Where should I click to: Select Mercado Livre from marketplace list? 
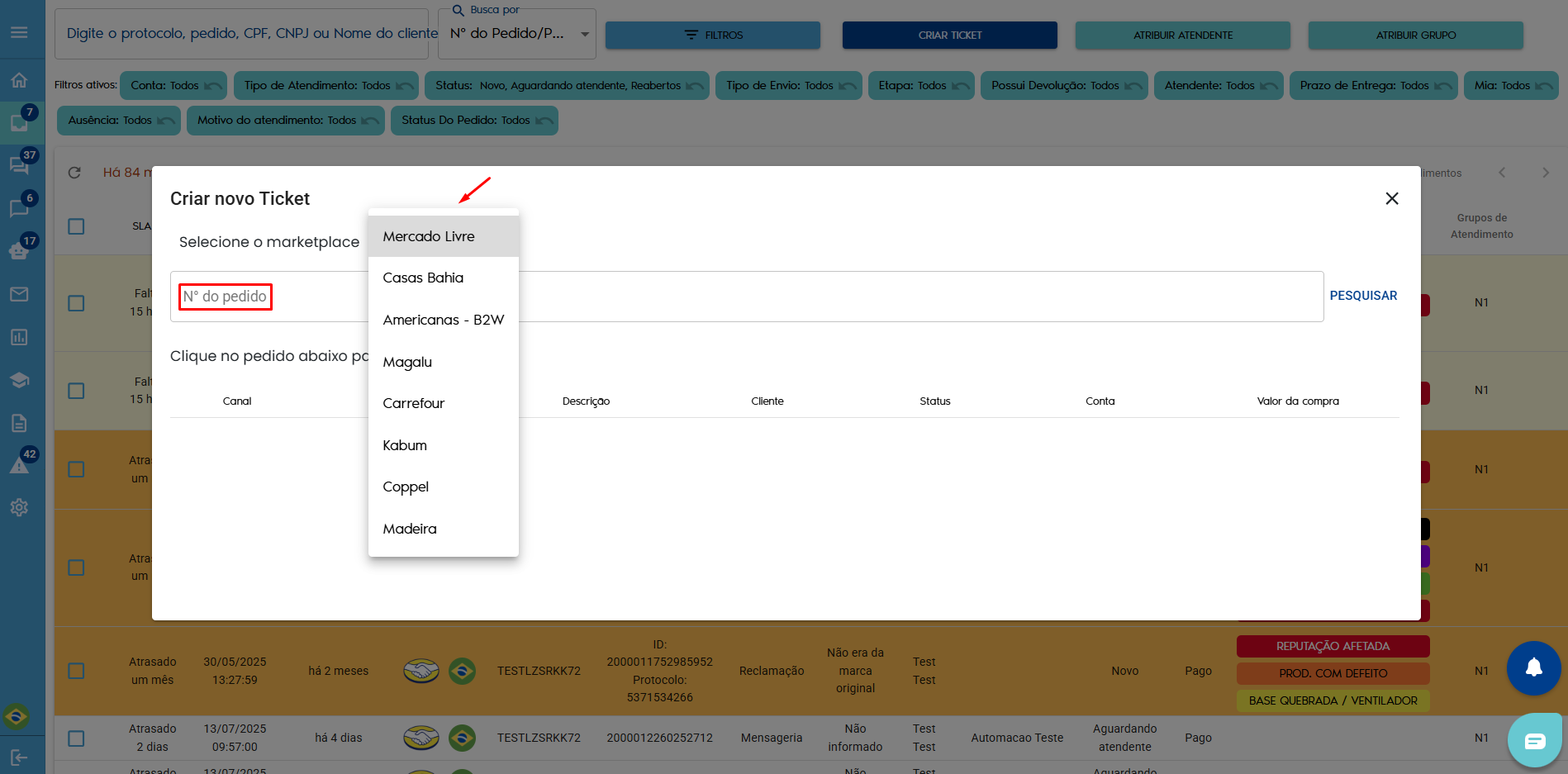444,236
